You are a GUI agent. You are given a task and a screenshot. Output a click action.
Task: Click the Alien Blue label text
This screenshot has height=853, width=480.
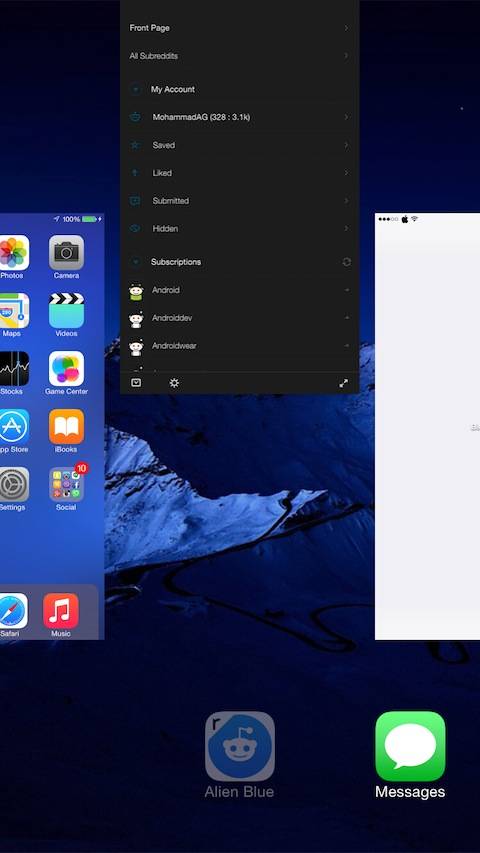[x=239, y=792]
